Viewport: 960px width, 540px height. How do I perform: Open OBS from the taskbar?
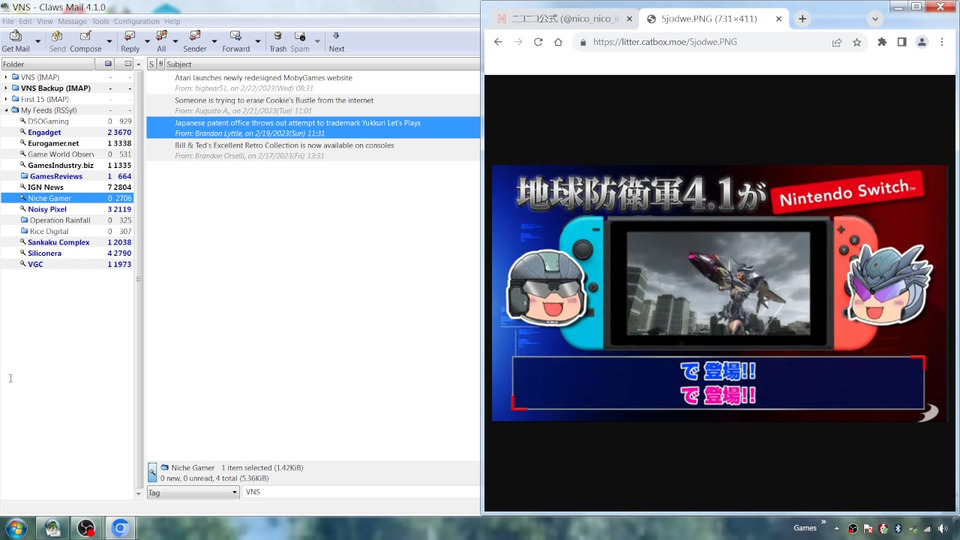[x=86, y=528]
